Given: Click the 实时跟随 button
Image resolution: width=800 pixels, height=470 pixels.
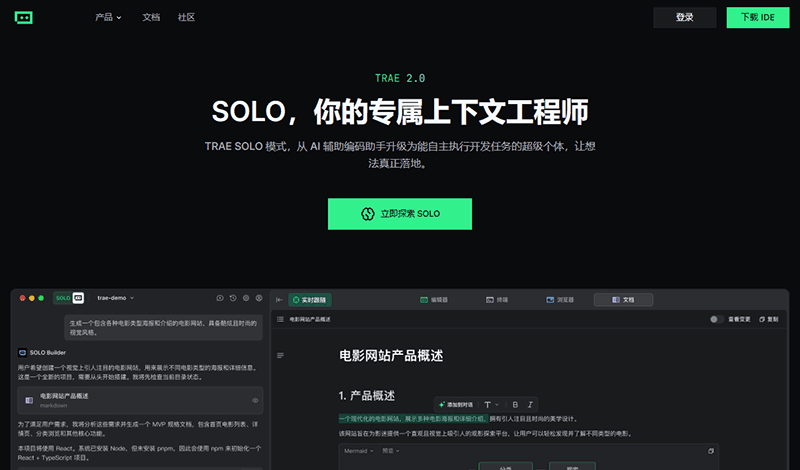Looking at the screenshot, I should (310, 300).
